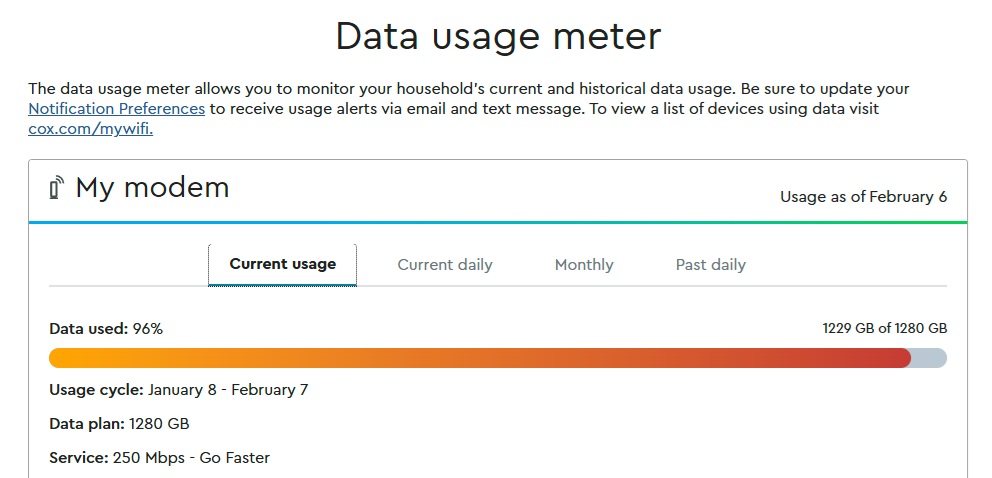This screenshot has width=992, height=478.
Task: Click the Go Faster service name text
Action: 235,458
